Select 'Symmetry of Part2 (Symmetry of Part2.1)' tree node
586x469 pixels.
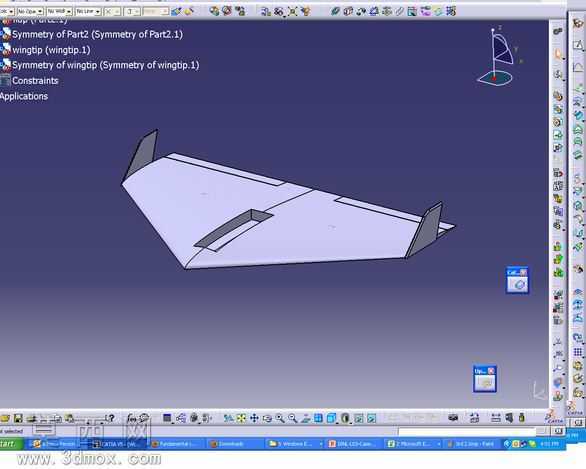(97, 34)
